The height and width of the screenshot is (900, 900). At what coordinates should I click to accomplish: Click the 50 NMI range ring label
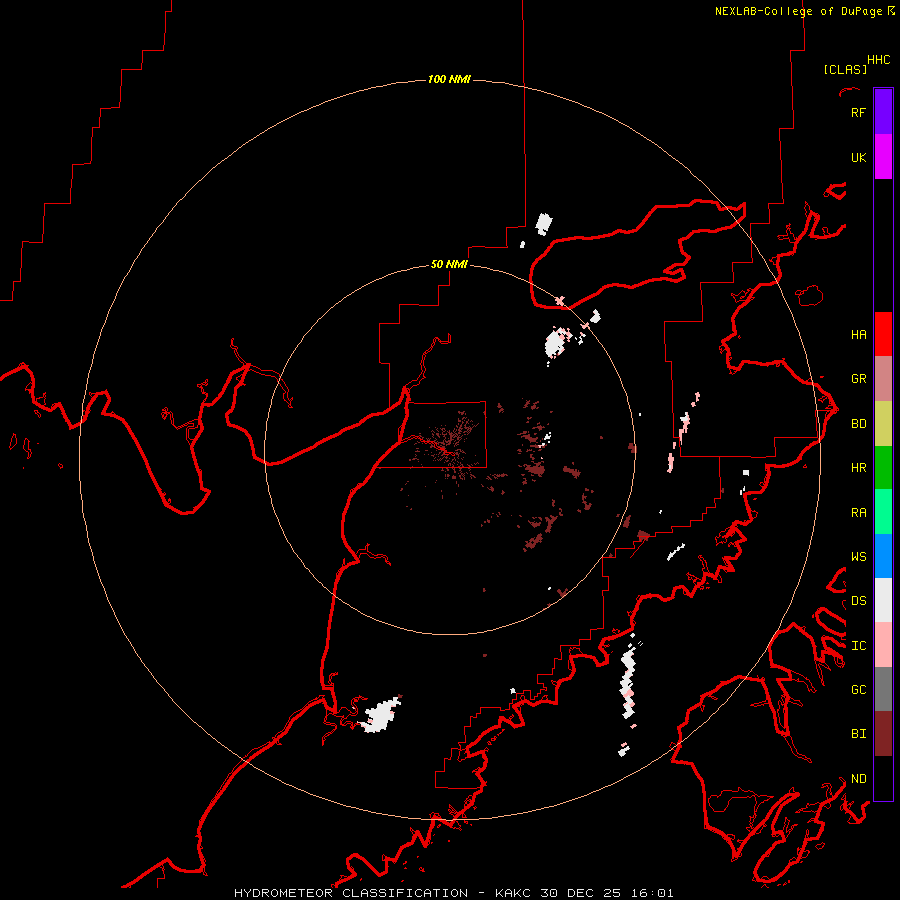[x=449, y=264]
